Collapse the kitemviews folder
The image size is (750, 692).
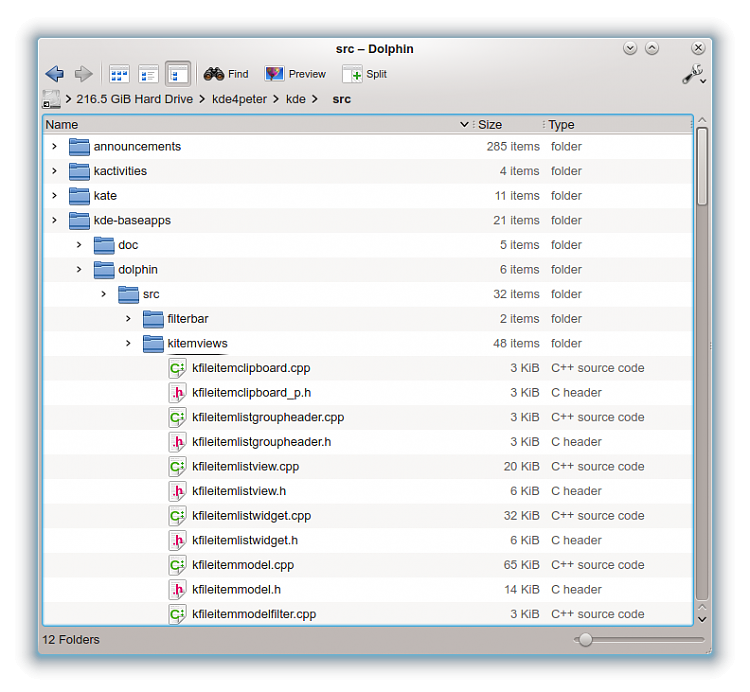pyautogui.click(x=128, y=343)
